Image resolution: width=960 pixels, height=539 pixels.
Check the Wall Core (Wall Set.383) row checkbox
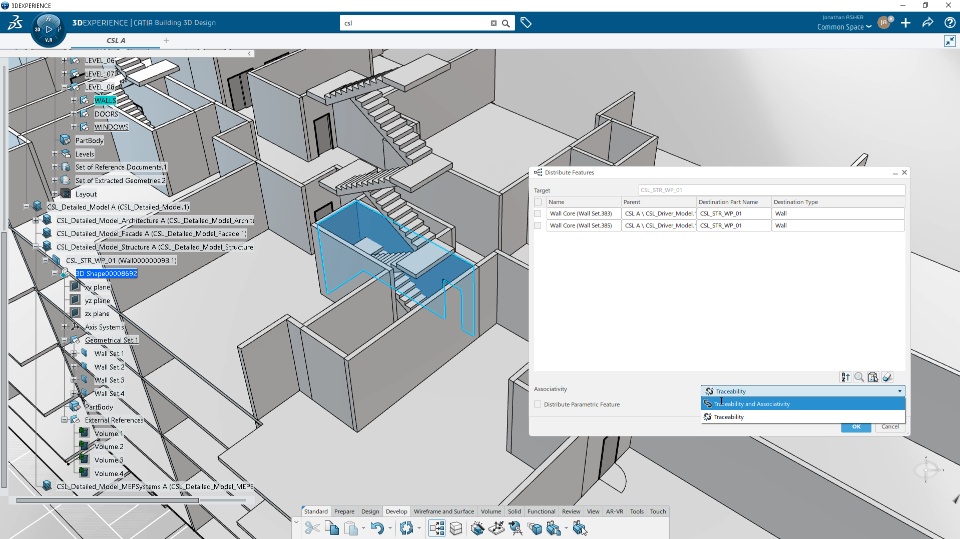[538, 214]
